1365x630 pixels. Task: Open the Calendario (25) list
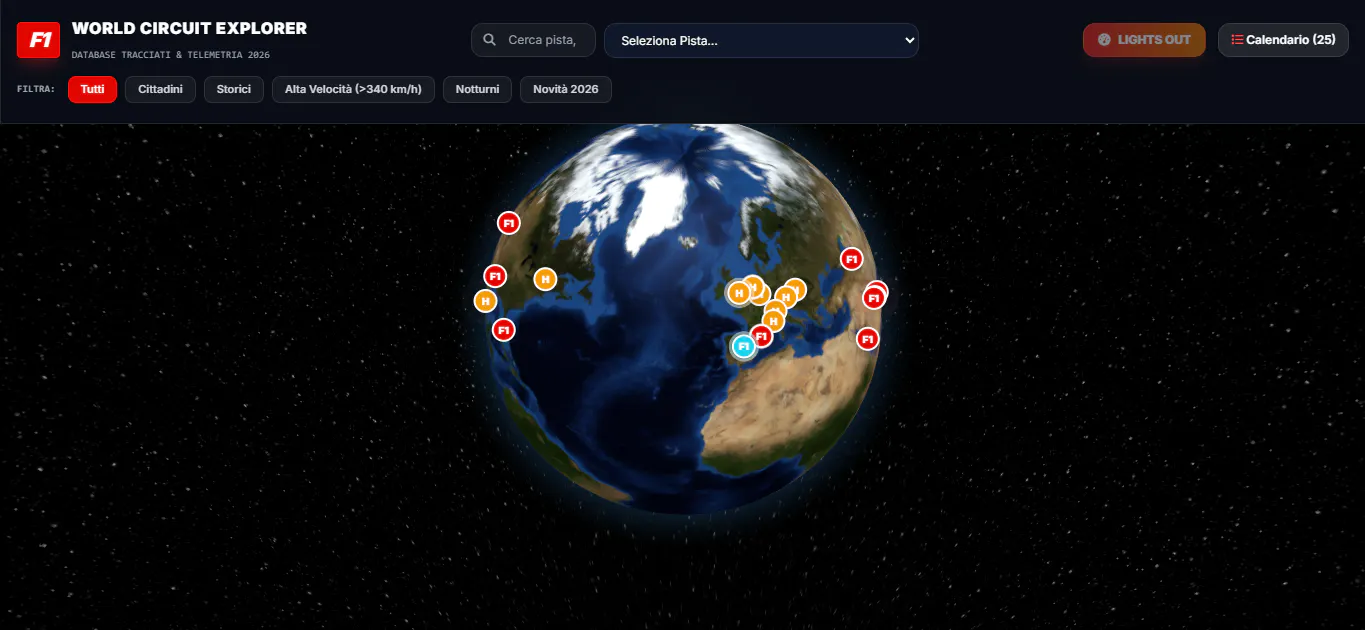pyautogui.click(x=1283, y=40)
